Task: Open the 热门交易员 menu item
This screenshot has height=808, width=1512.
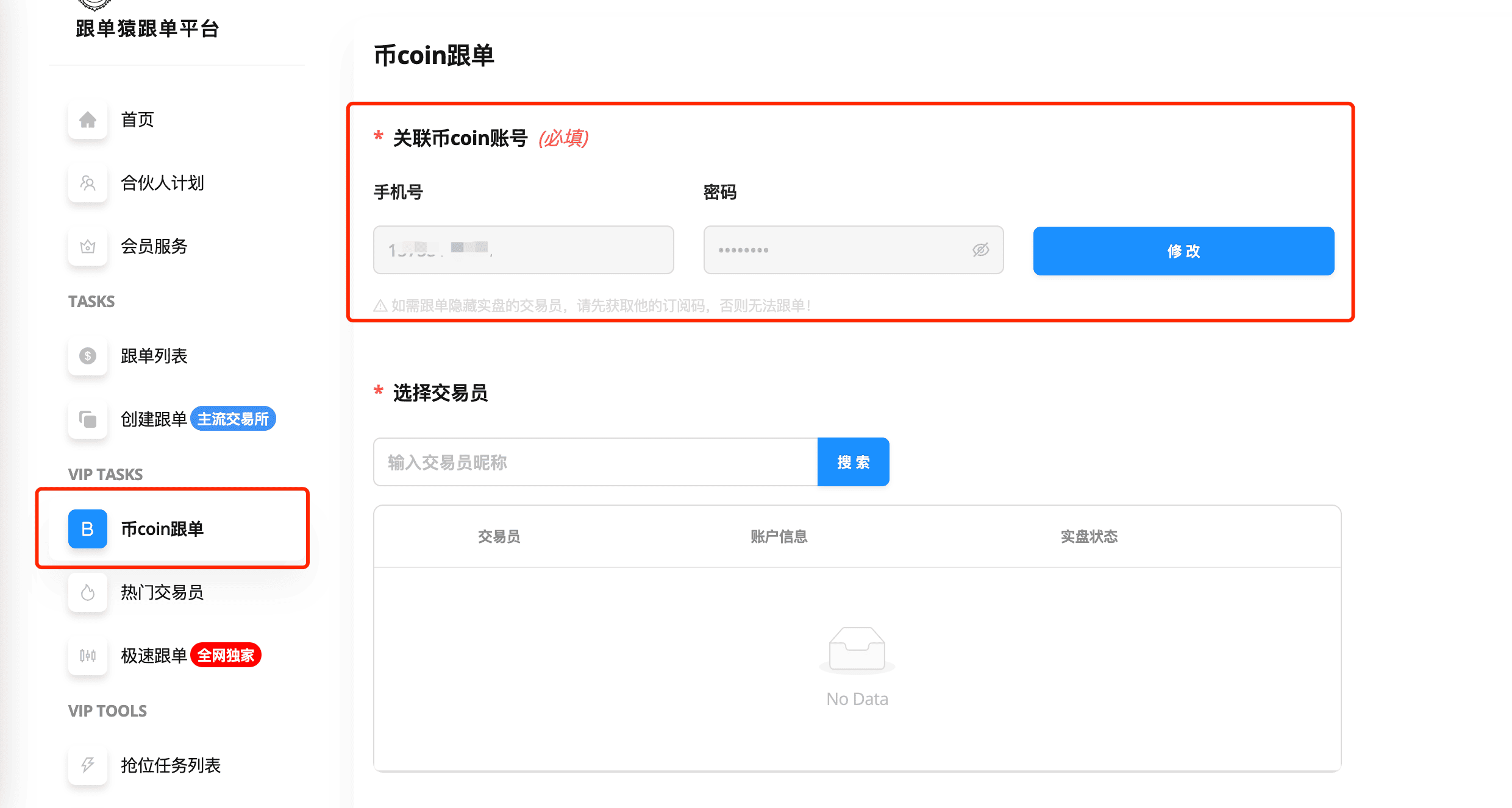Action: coord(162,592)
